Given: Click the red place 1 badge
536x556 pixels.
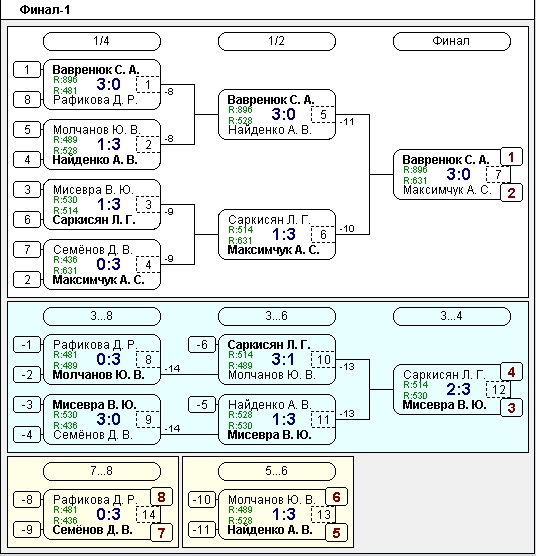Looking at the screenshot, I should [x=511, y=157].
